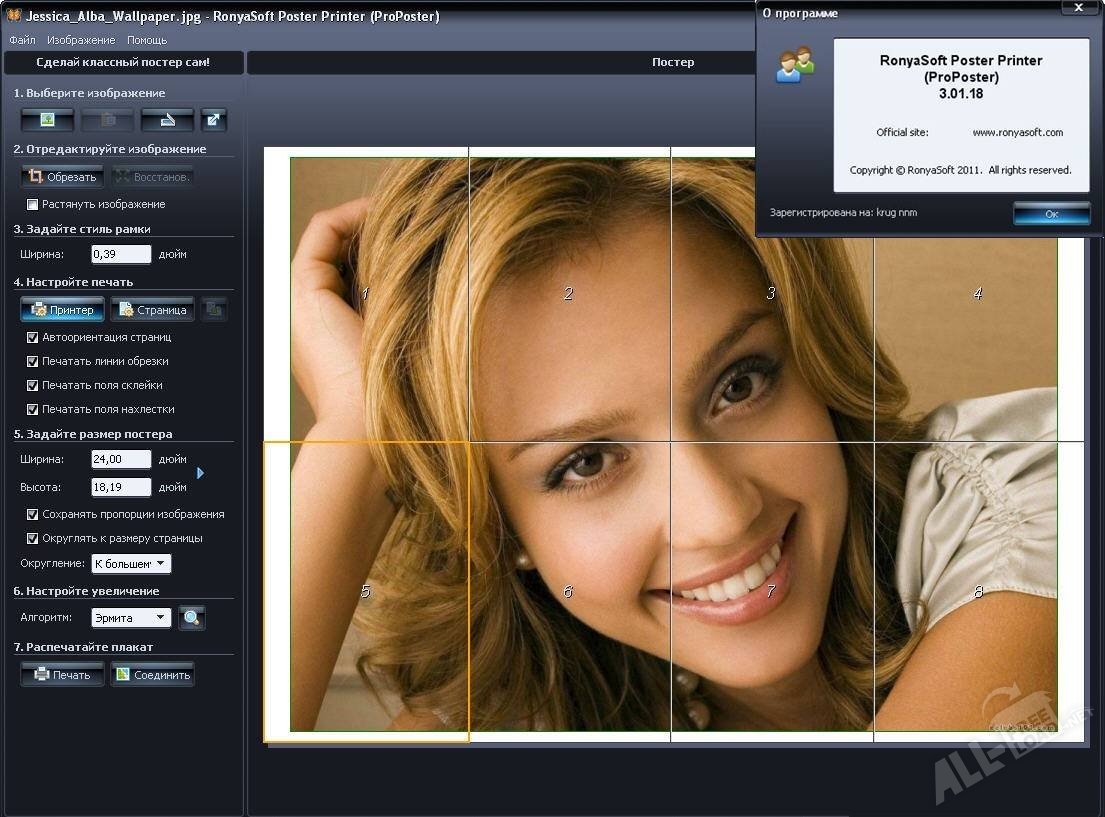Open the Округление dropdown
The height and width of the screenshot is (817, 1105).
click(x=131, y=564)
